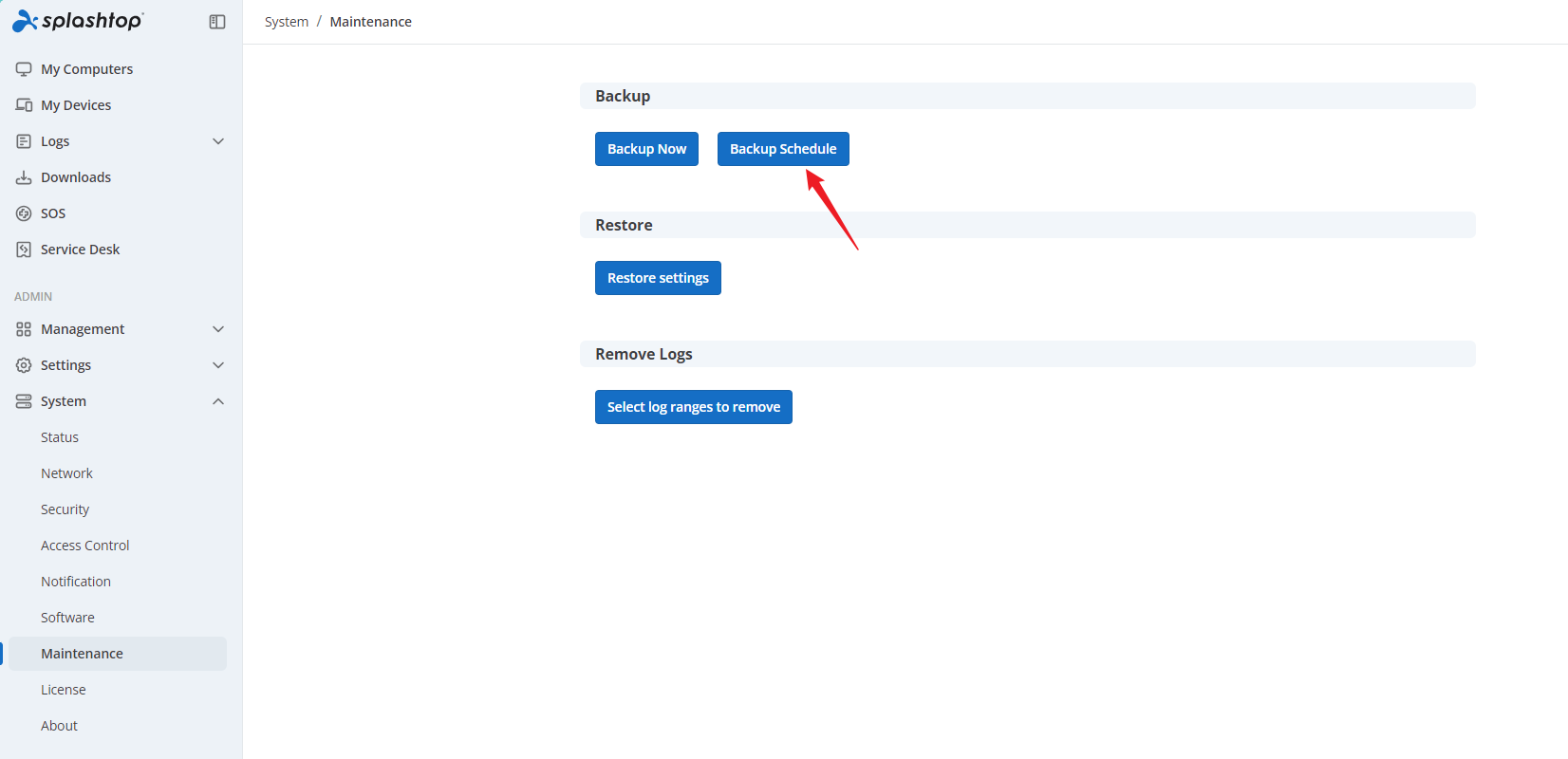
Task: Click the Backup section heading
Action: [623, 96]
